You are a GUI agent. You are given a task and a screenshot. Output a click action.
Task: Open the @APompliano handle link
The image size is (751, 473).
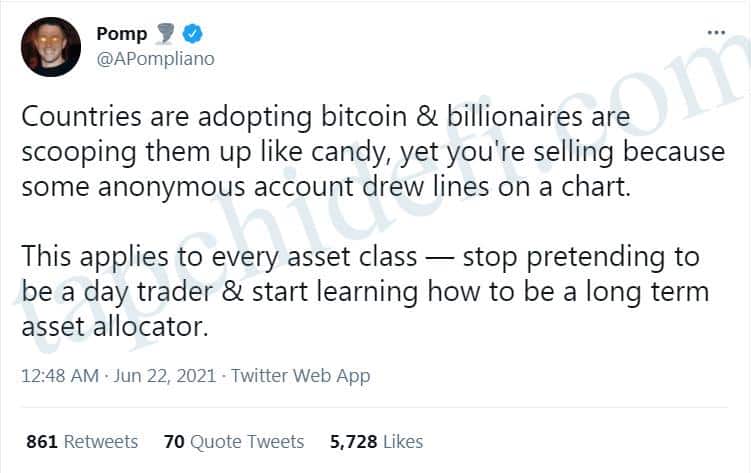pyautogui.click(x=155, y=59)
